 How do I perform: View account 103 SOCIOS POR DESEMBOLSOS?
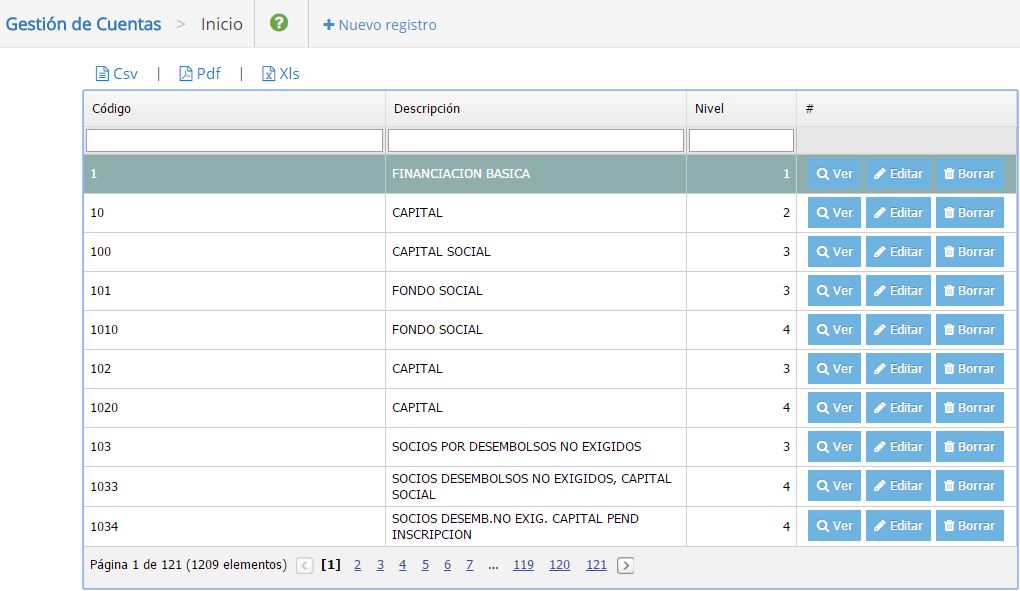(834, 447)
